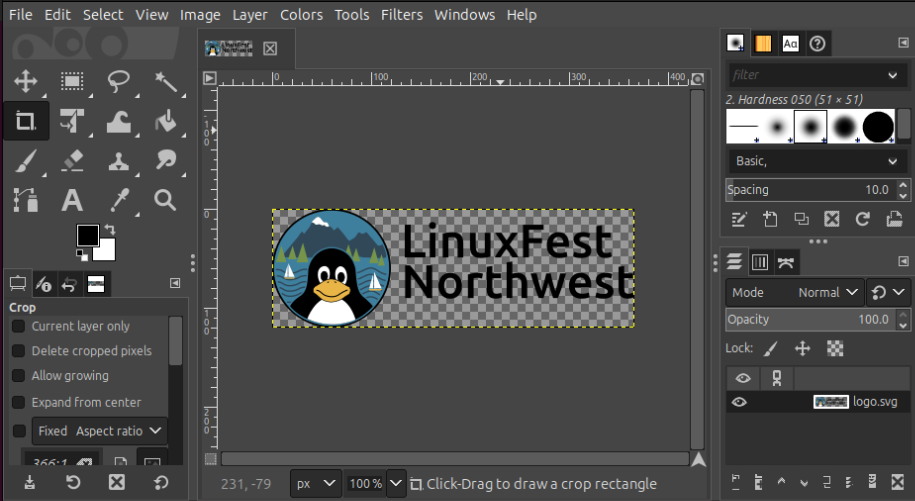Adjust the layer Opacity slider
Screen dimensions: 915x501
point(811,319)
